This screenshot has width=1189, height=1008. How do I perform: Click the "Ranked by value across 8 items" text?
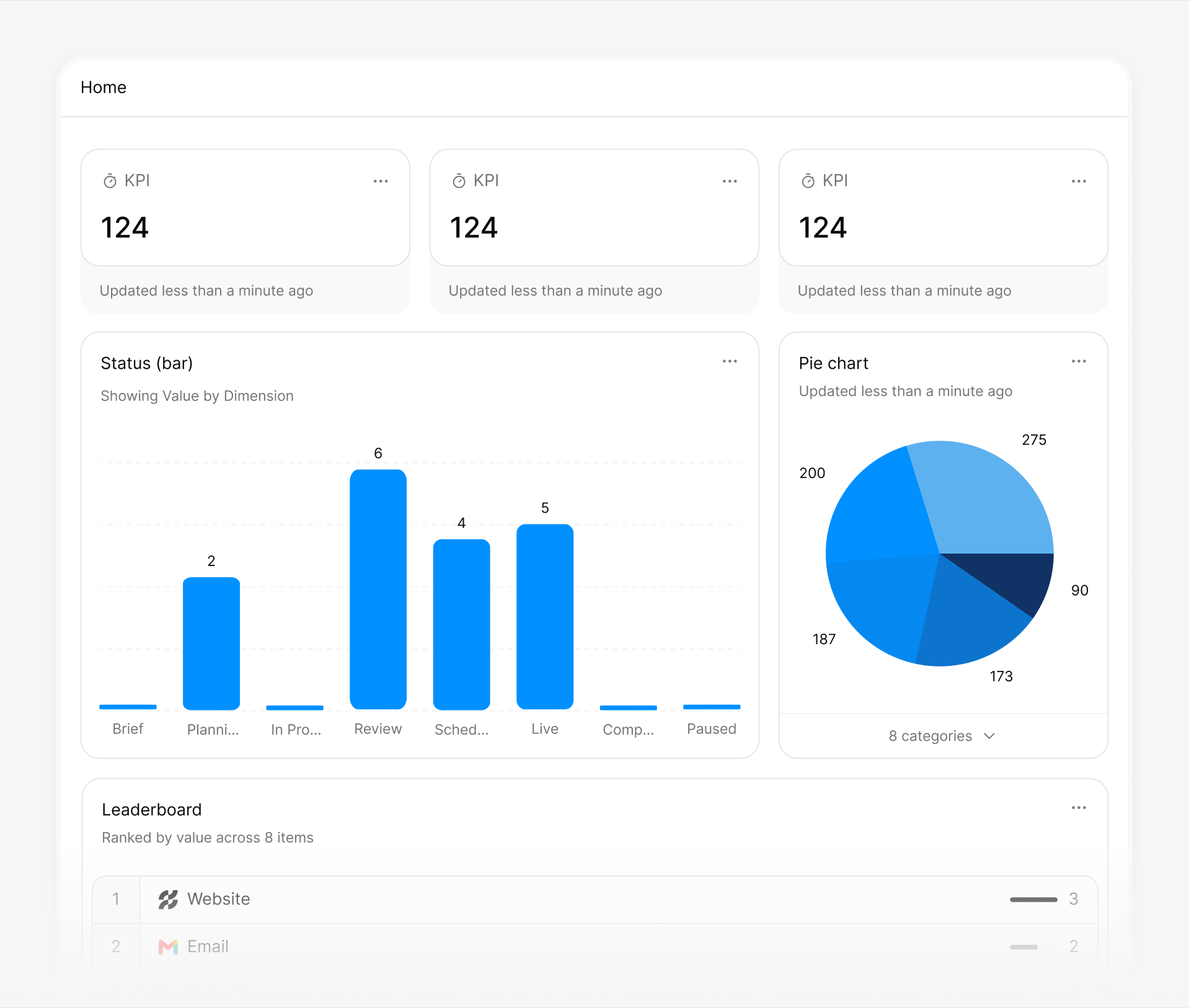tap(208, 838)
